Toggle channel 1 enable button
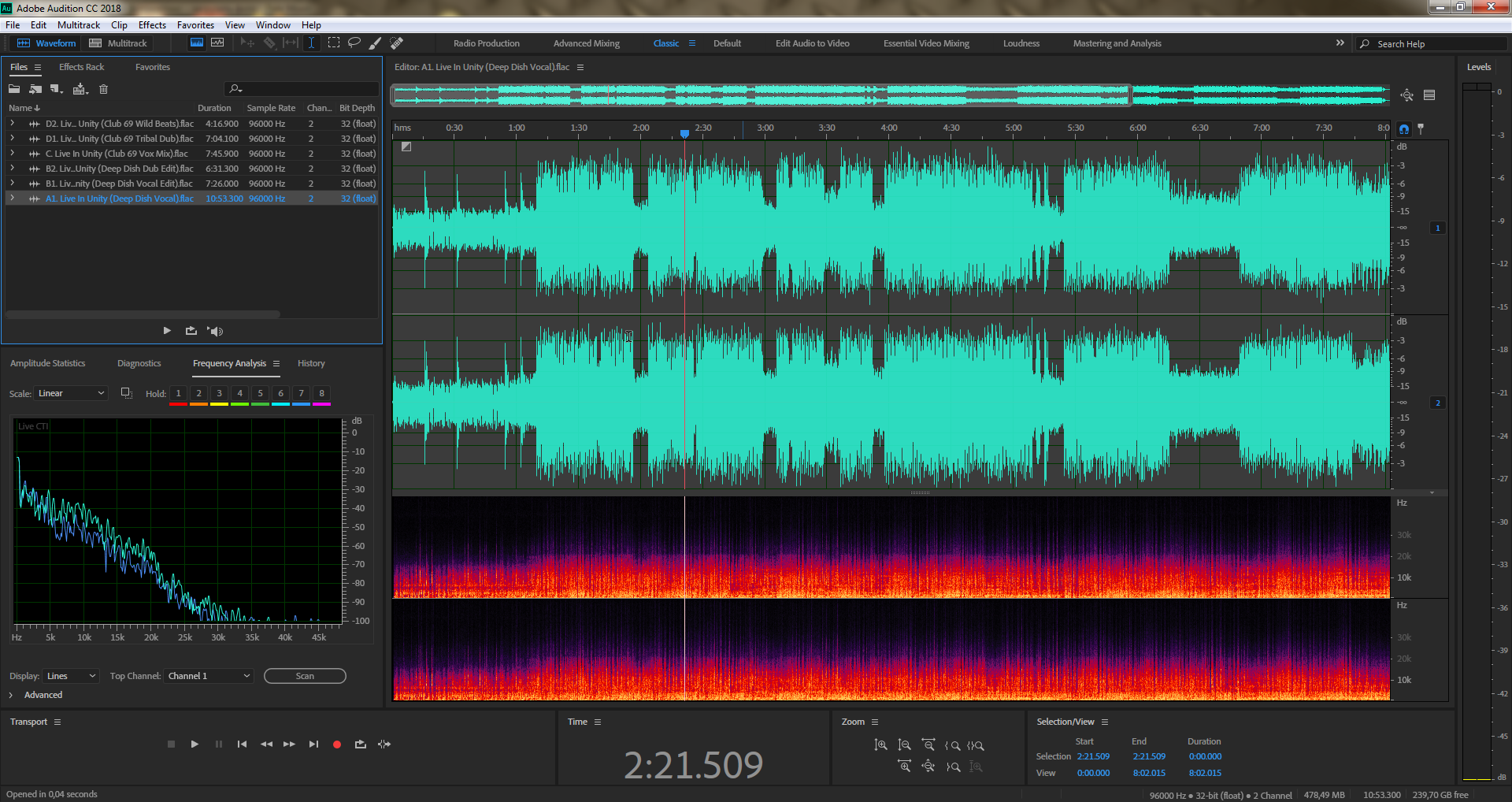1512x802 pixels. (x=1438, y=228)
